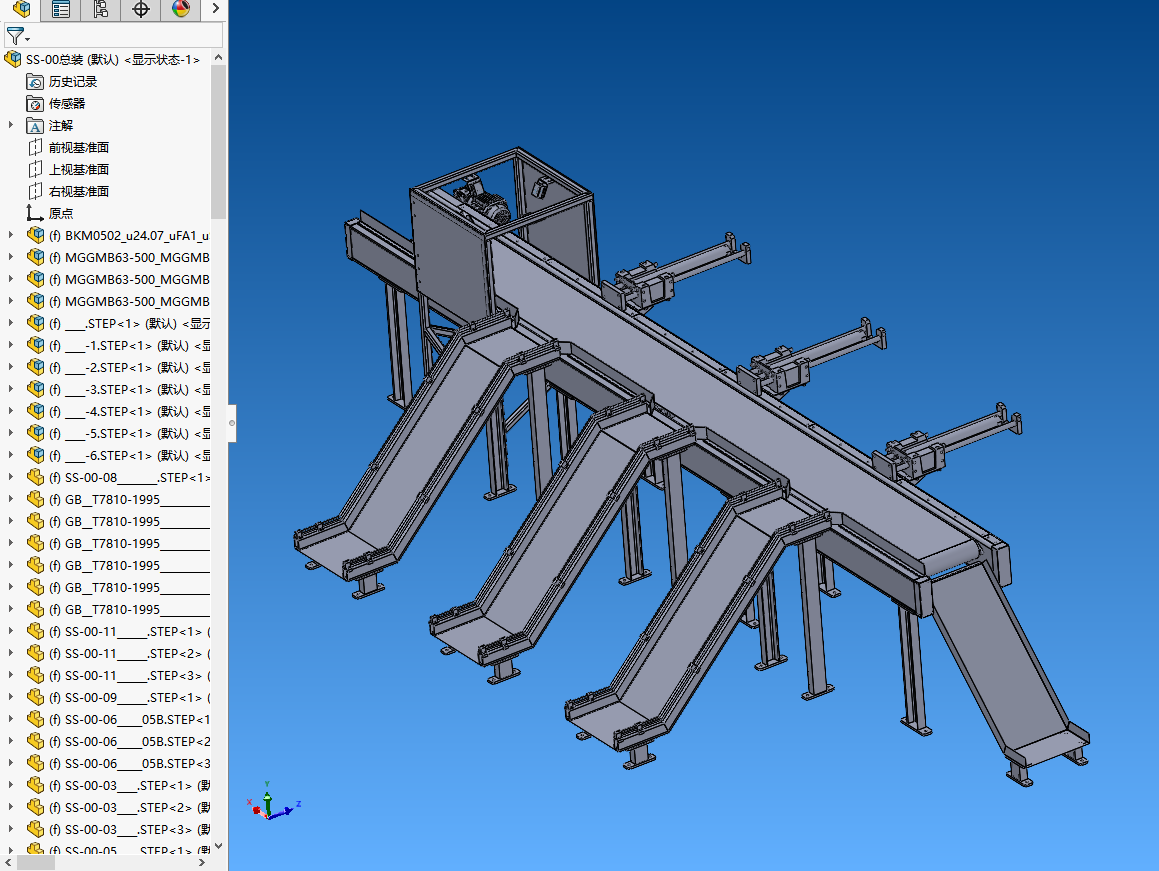Click the panel collapse handle on splitter
Screen dimensions: 1159x871
coord(232,423)
